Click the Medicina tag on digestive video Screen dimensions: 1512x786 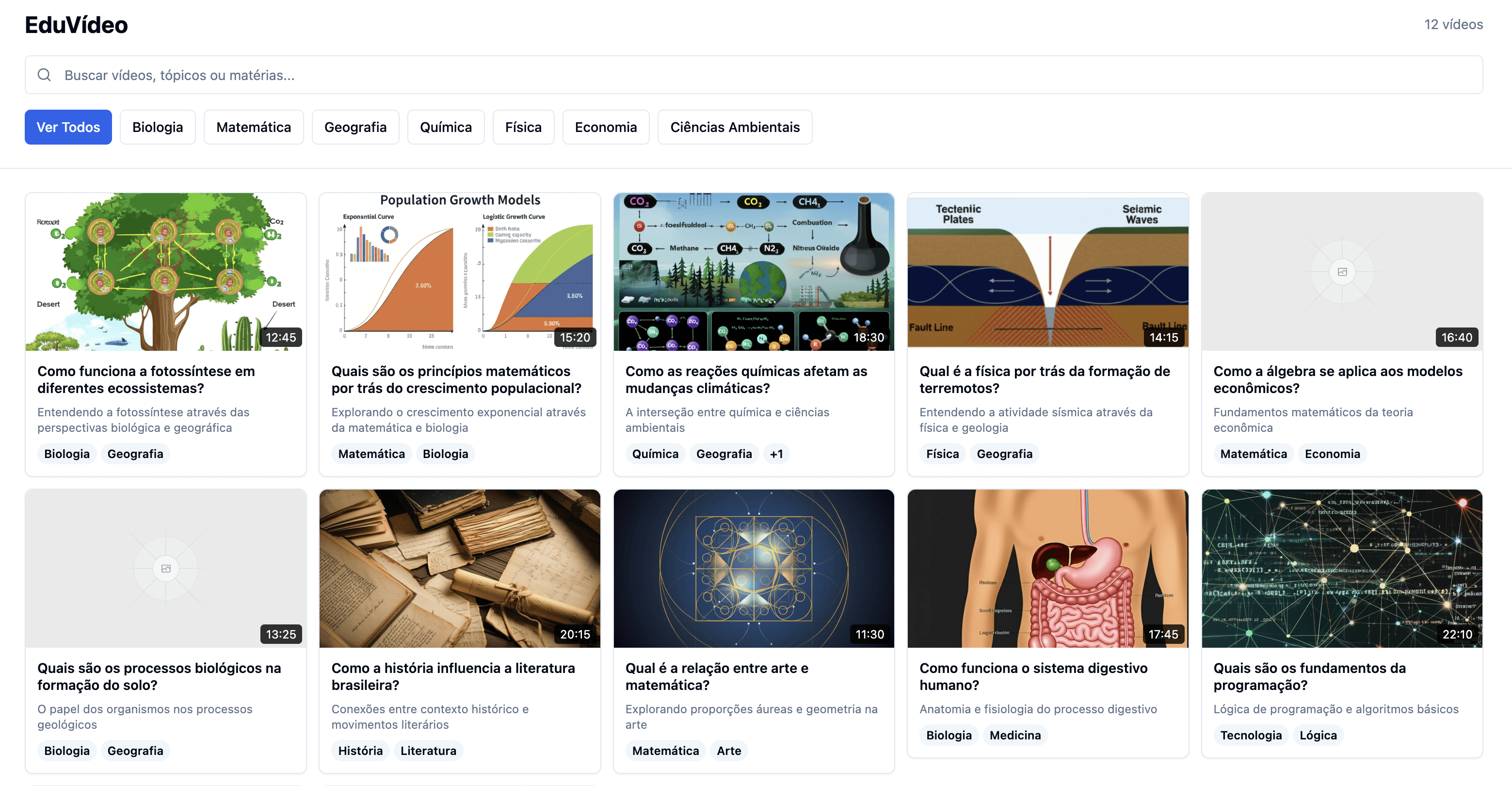click(x=1015, y=735)
